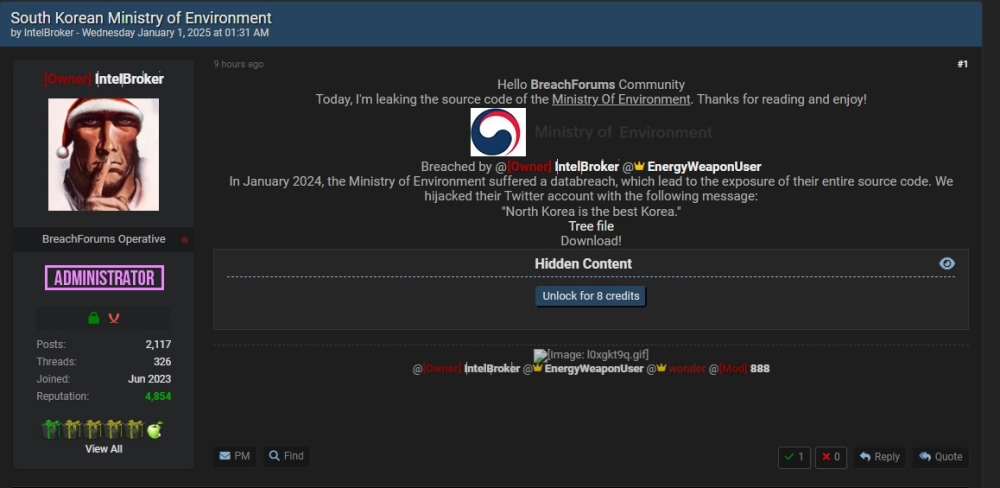
Task: Send a PM to the poster
Action: [235, 456]
